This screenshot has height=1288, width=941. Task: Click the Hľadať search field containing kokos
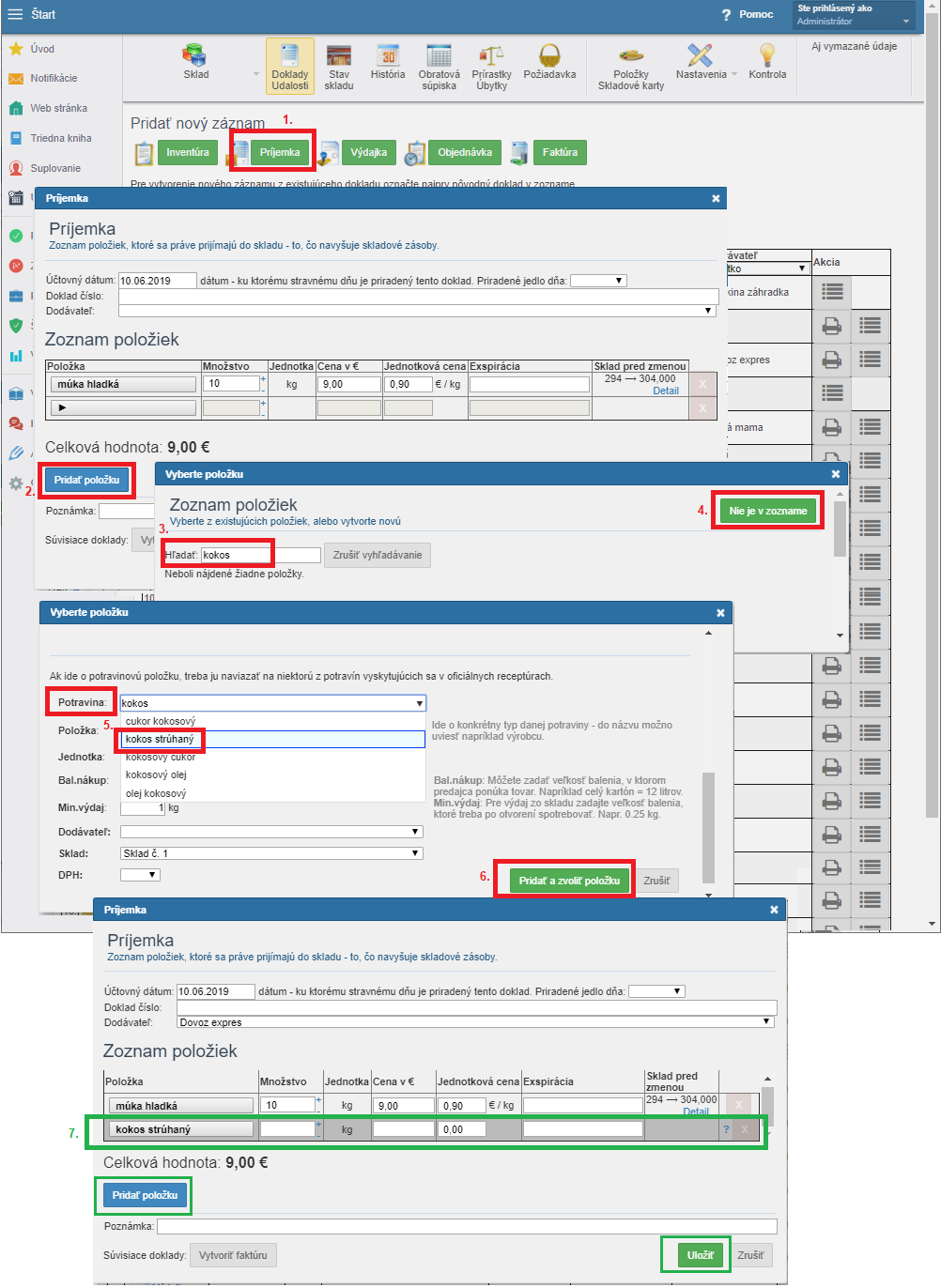point(261,555)
